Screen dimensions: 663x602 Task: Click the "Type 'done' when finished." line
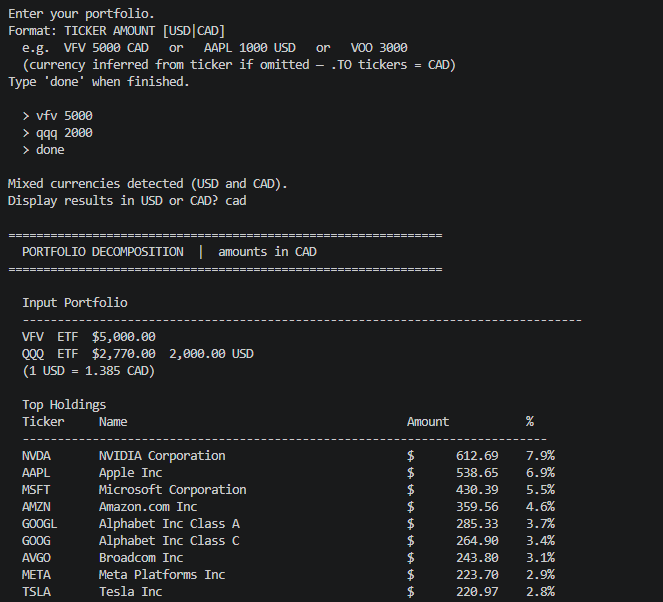pos(99,82)
